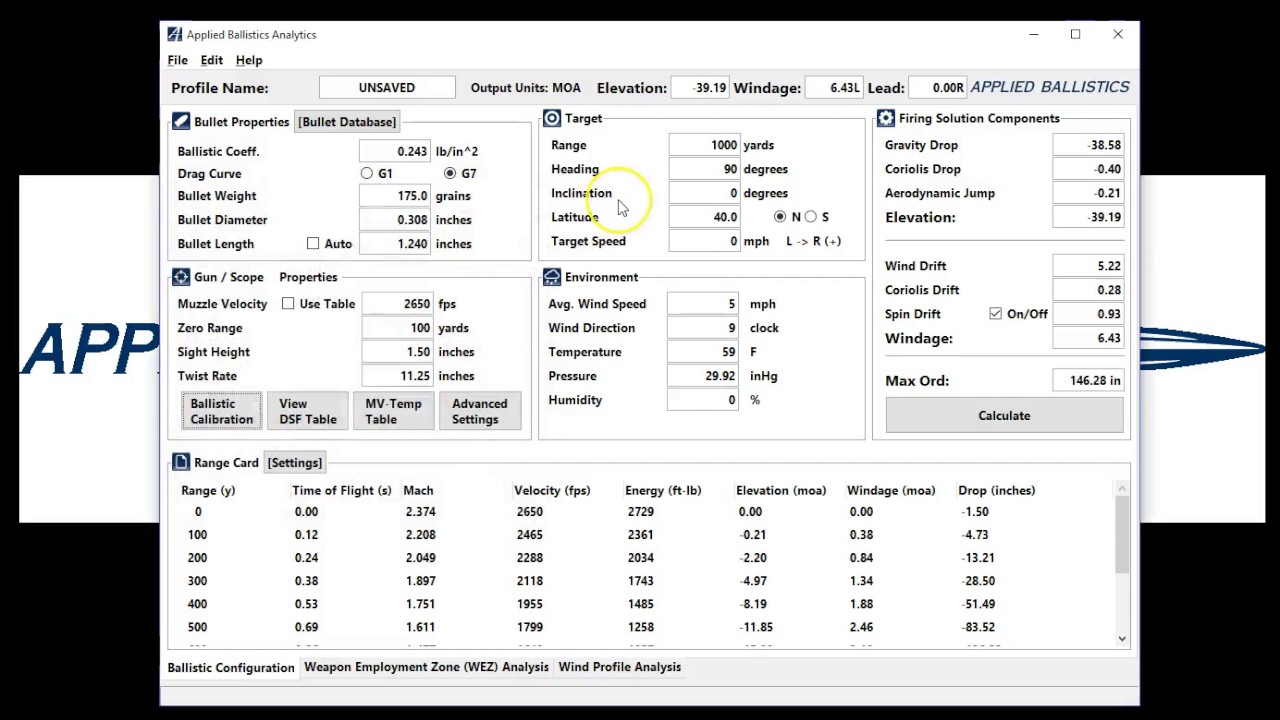This screenshot has width=1280, height=720.
Task: Click the Wind Direction clock field
Action: click(704, 328)
